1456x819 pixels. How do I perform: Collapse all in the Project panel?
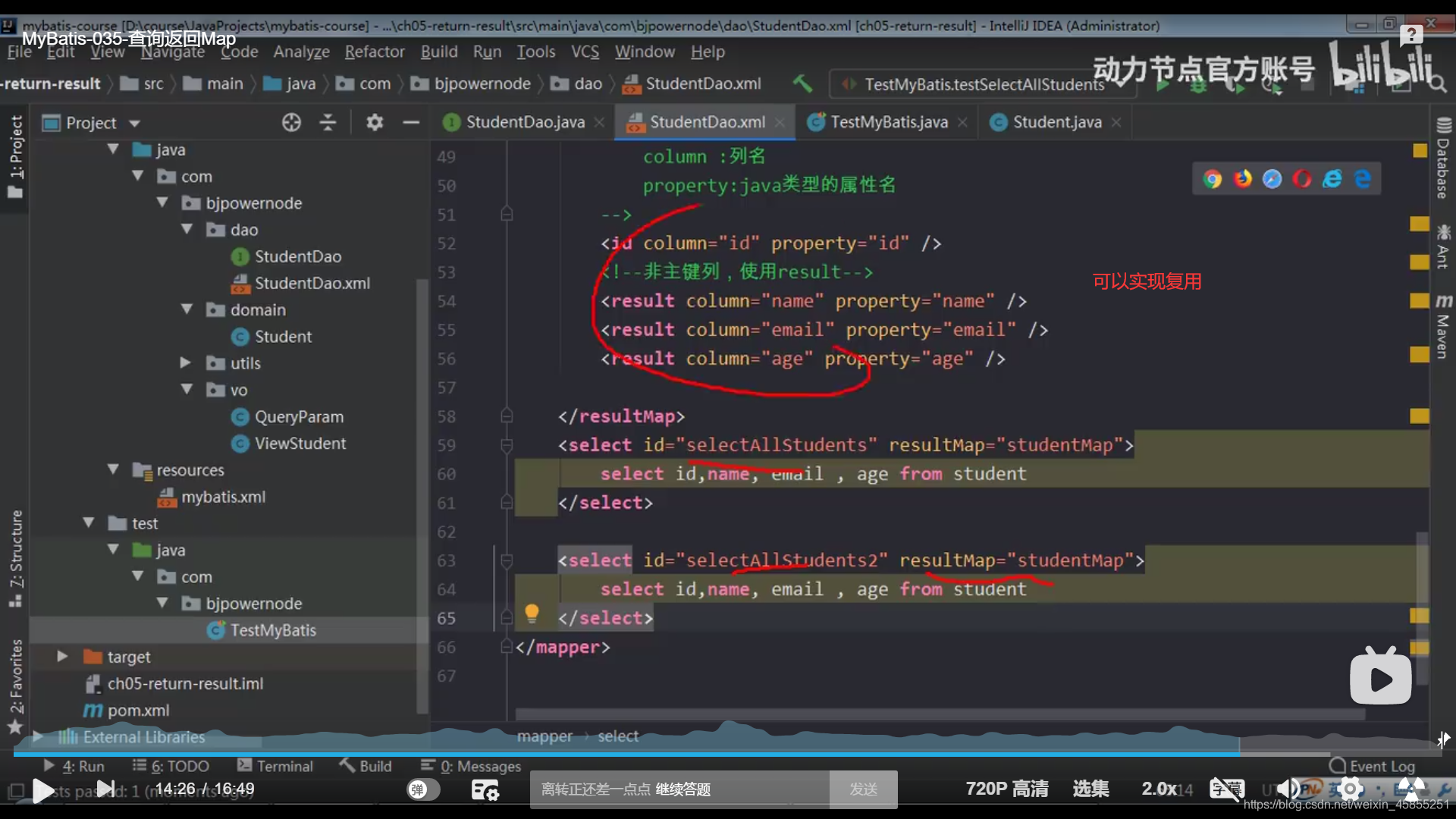pos(328,122)
